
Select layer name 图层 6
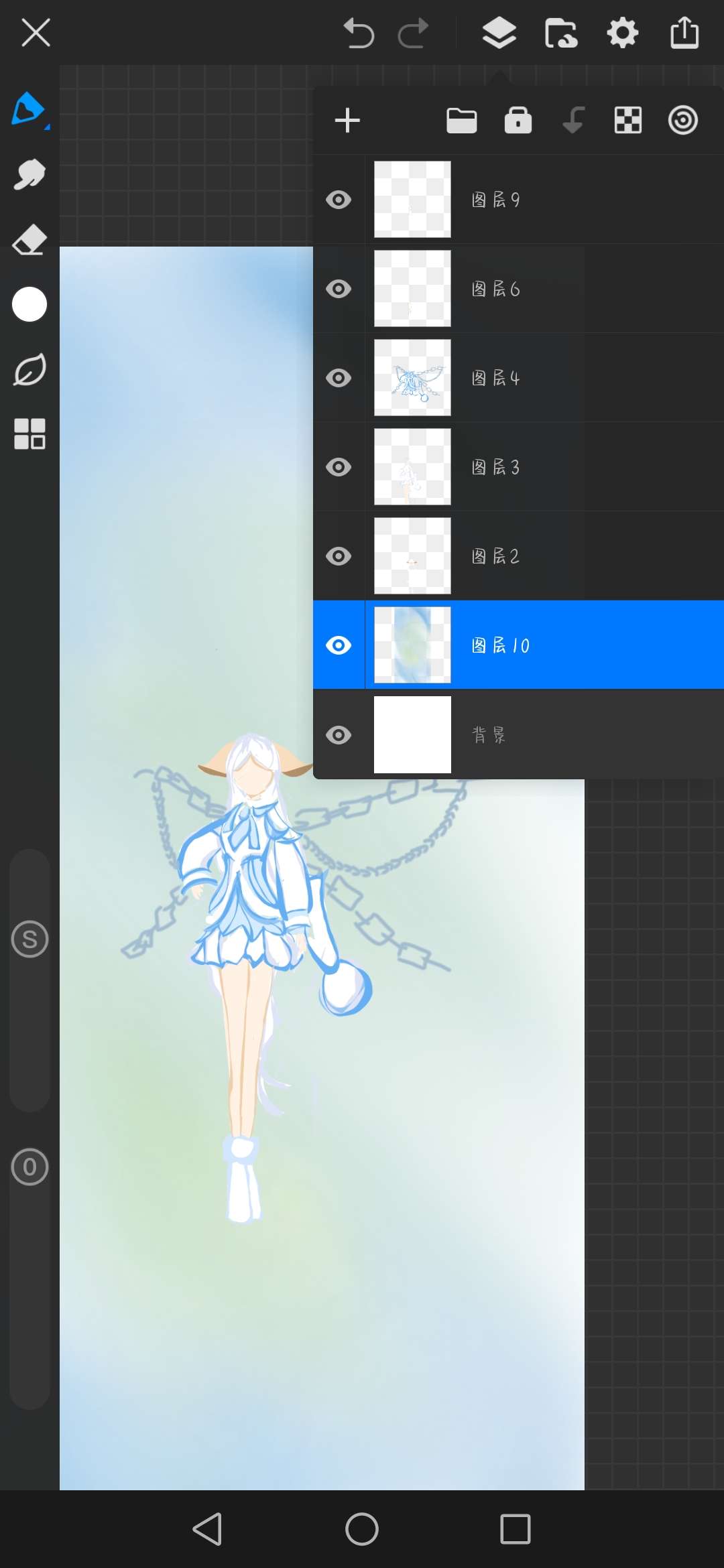pyautogui.click(x=496, y=289)
